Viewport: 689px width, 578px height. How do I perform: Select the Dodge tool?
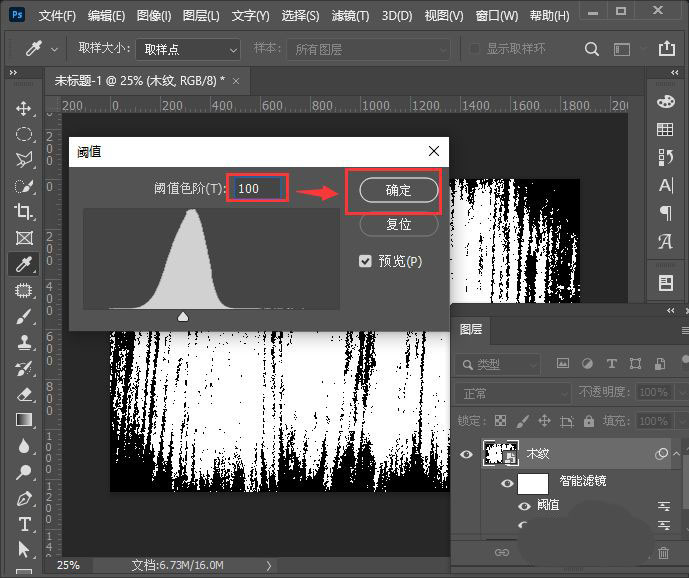[x=23, y=472]
